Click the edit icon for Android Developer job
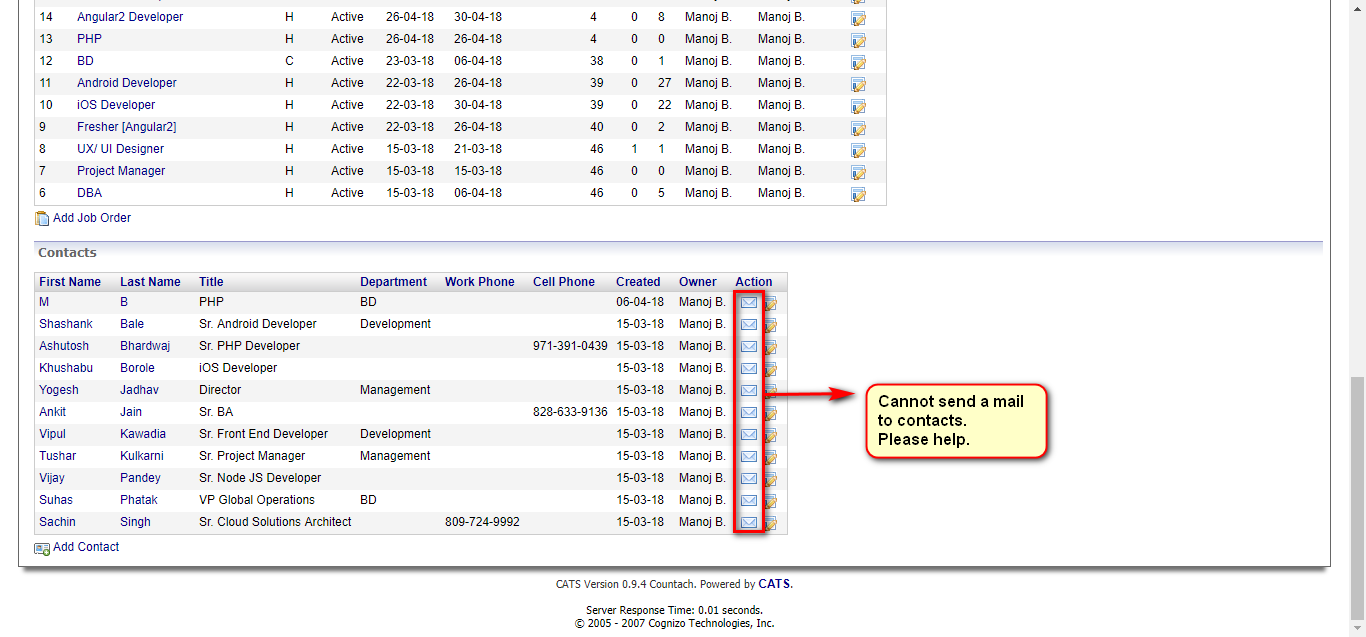 pyautogui.click(x=858, y=84)
